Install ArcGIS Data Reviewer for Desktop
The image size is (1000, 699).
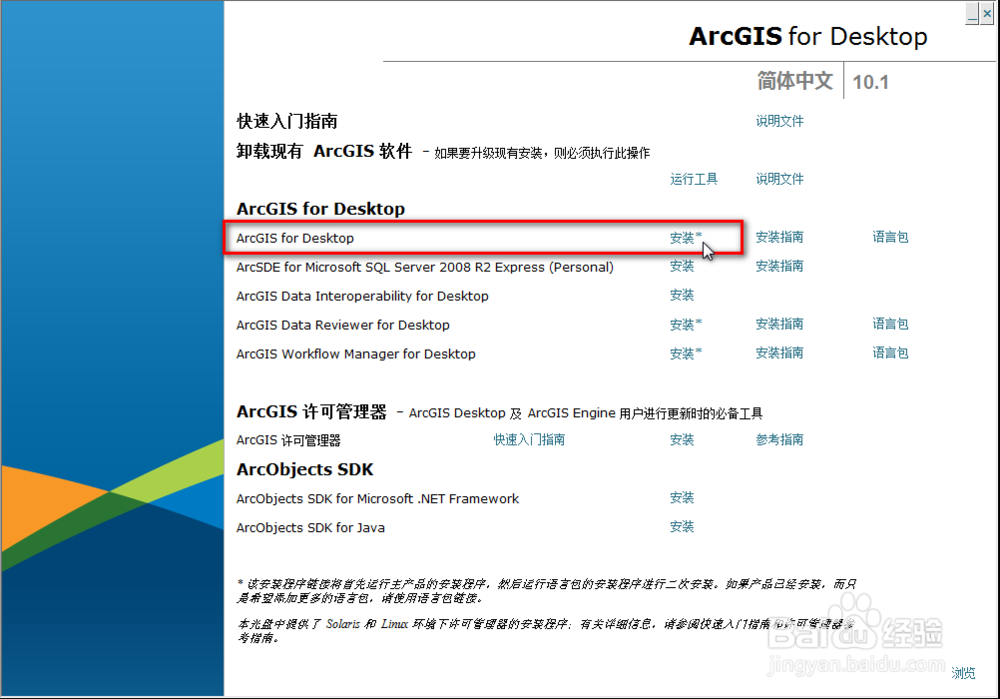point(685,325)
